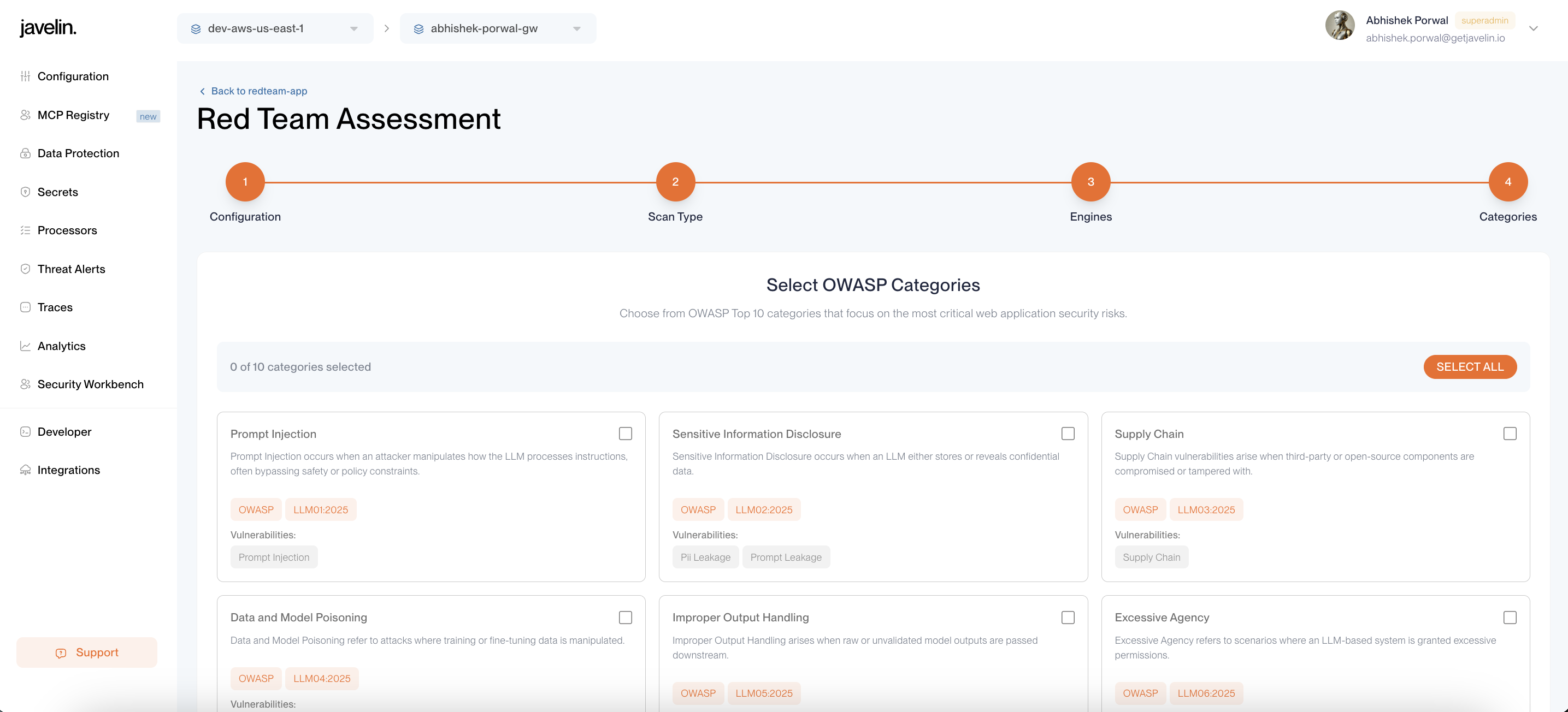
Task: Click the Traces icon in sidebar
Action: click(x=25, y=307)
